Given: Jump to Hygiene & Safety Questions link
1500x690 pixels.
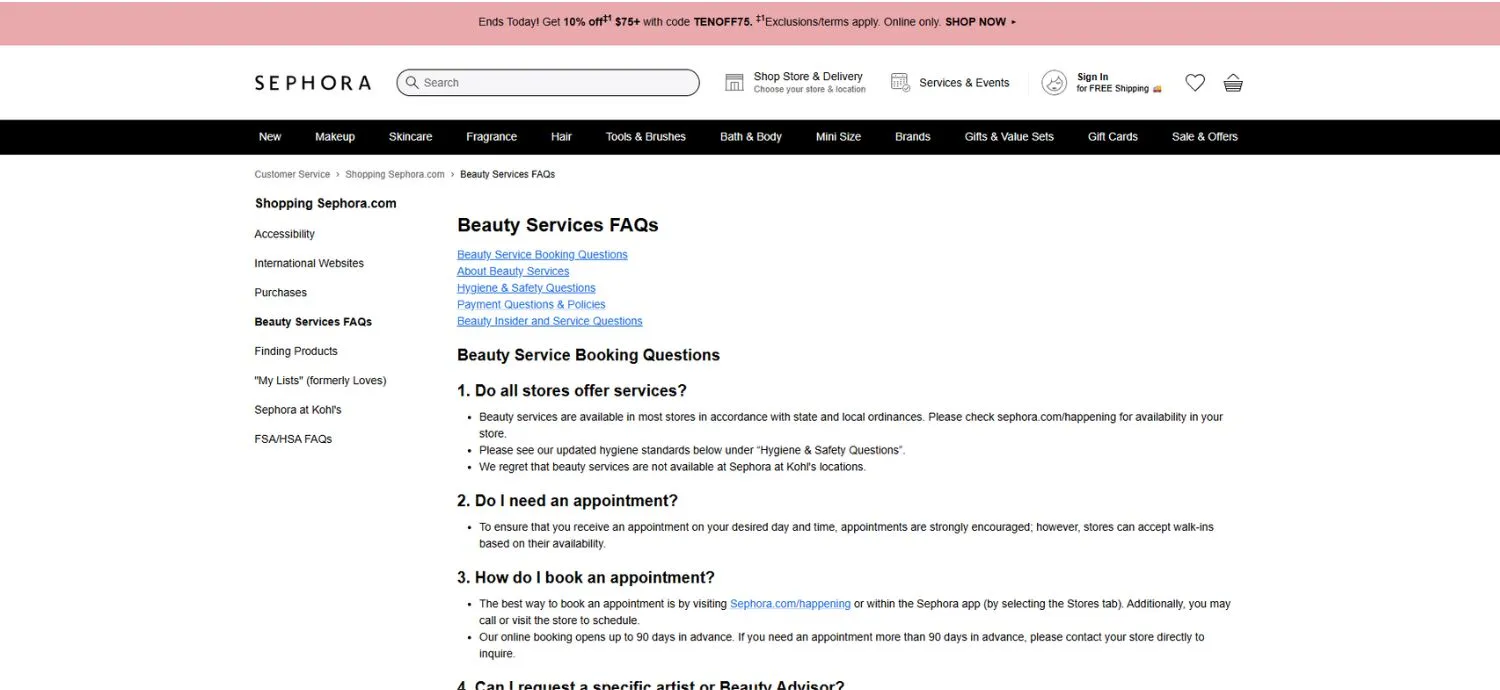Looking at the screenshot, I should pos(526,288).
